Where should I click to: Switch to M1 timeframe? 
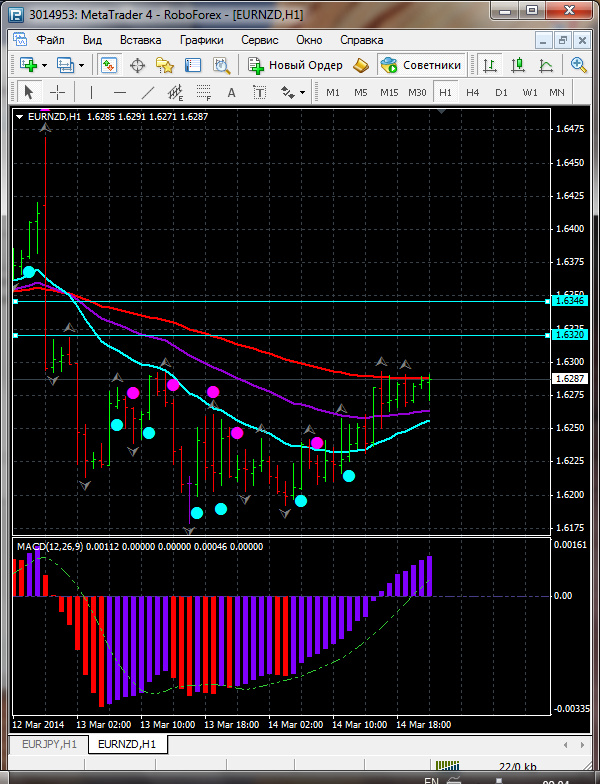coord(332,92)
